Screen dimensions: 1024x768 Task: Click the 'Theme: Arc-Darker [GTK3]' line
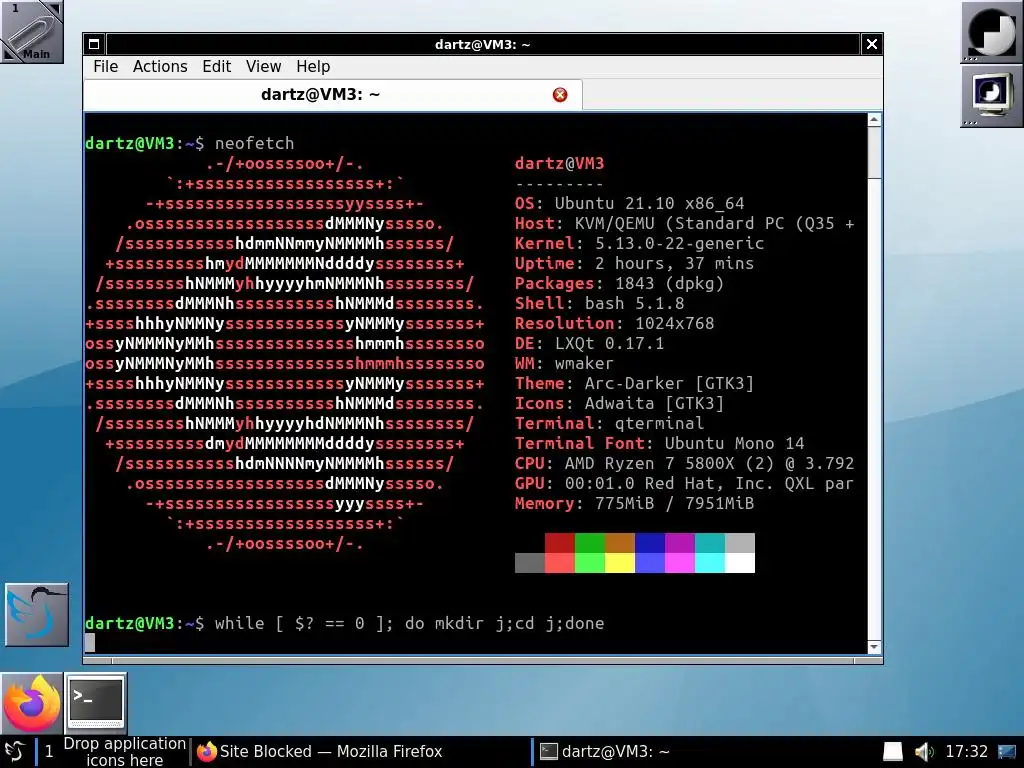pos(634,383)
